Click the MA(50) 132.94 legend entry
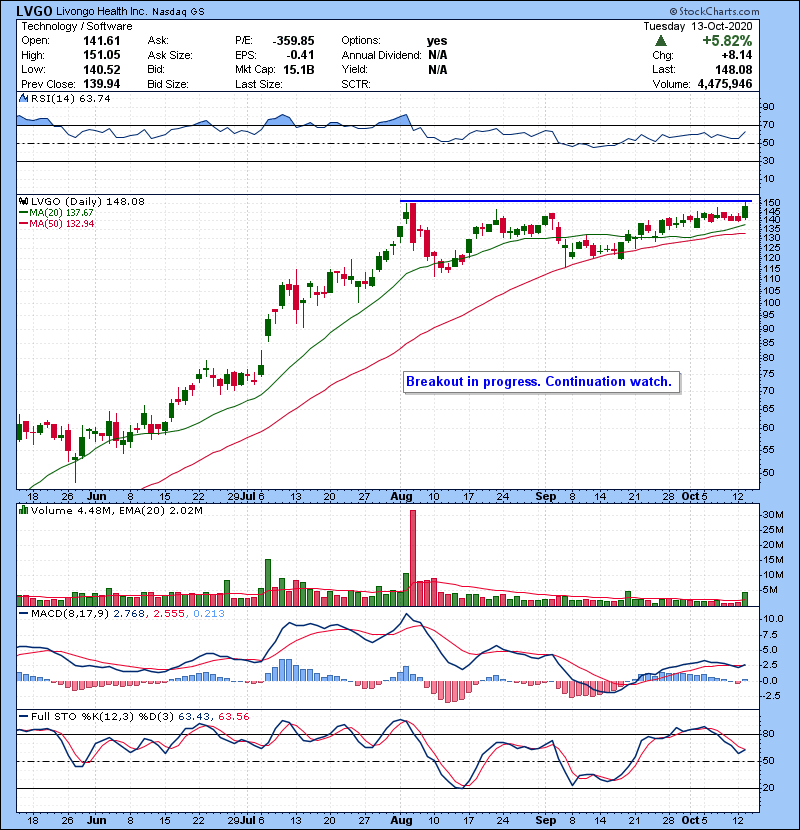This screenshot has width=800, height=830. coord(56,223)
